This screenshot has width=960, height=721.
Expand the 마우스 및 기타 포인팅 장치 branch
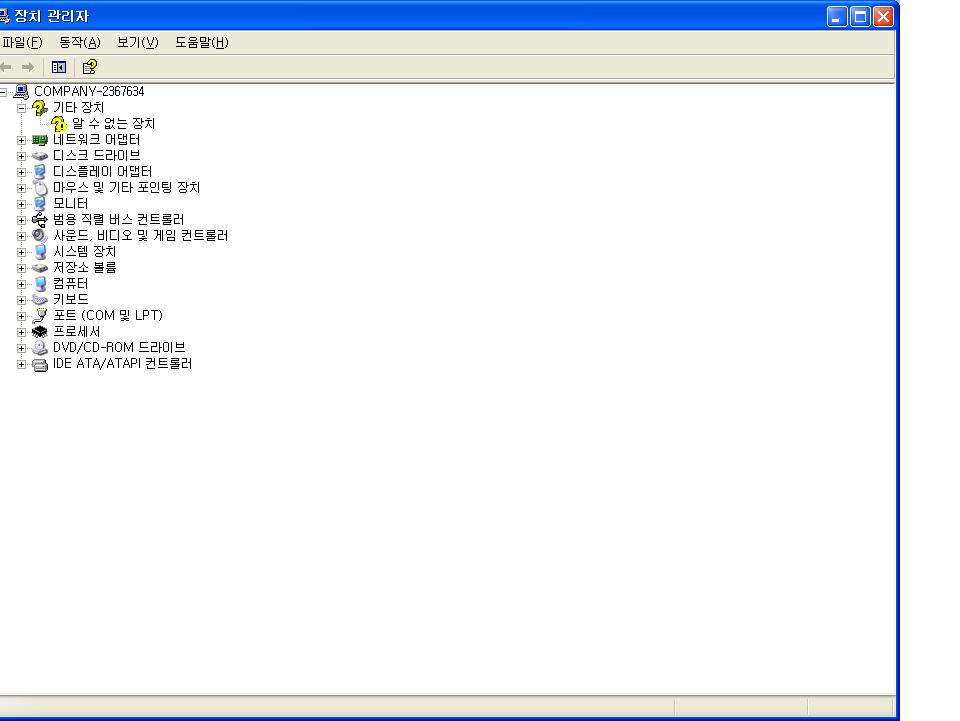click(x=21, y=188)
